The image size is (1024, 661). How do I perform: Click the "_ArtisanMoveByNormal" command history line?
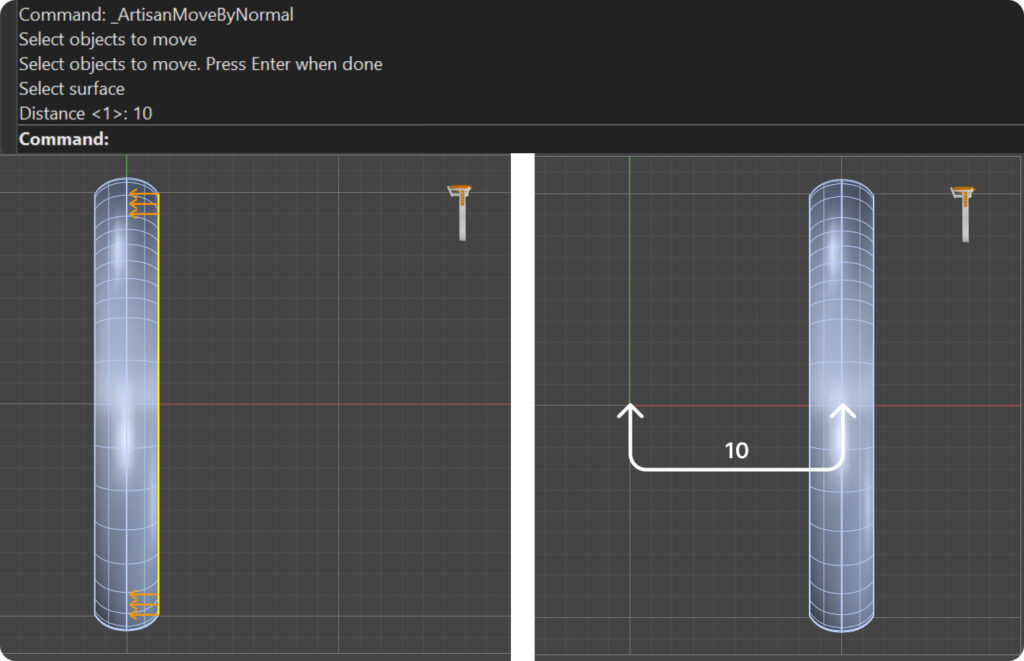tap(156, 15)
